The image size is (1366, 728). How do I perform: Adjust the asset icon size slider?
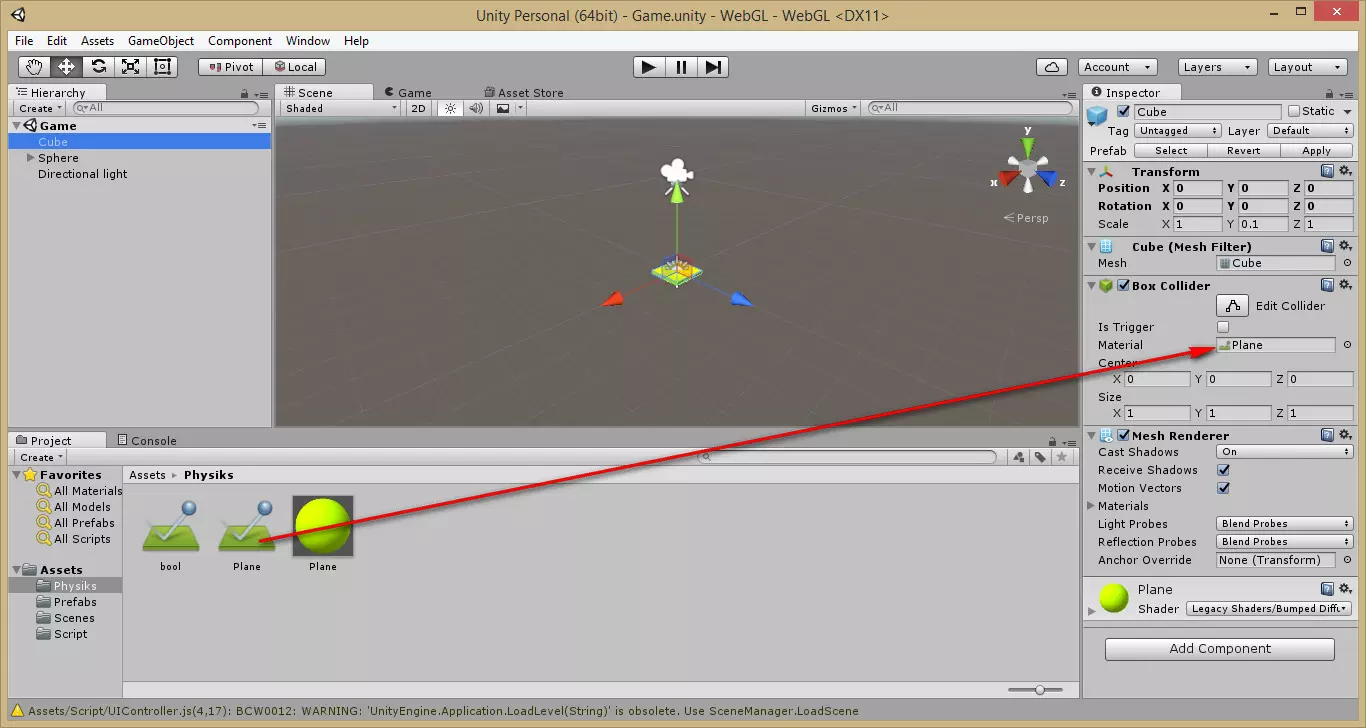[x=1040, y=689]
